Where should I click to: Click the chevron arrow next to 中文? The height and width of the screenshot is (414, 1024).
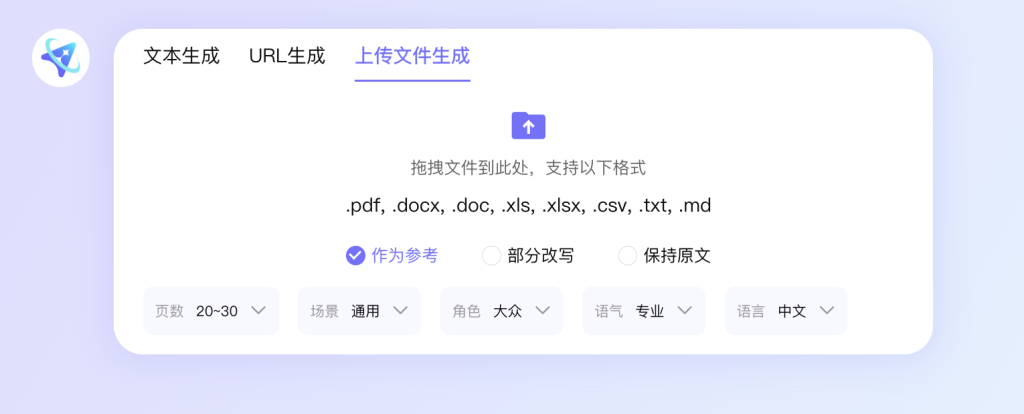tap(827, 310)
